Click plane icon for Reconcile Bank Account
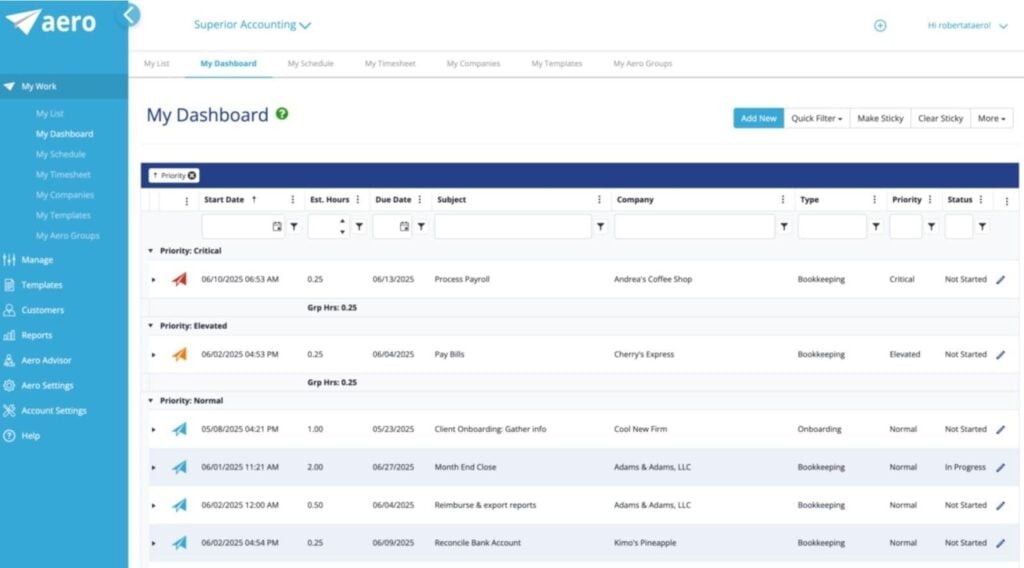 point(180,543)
